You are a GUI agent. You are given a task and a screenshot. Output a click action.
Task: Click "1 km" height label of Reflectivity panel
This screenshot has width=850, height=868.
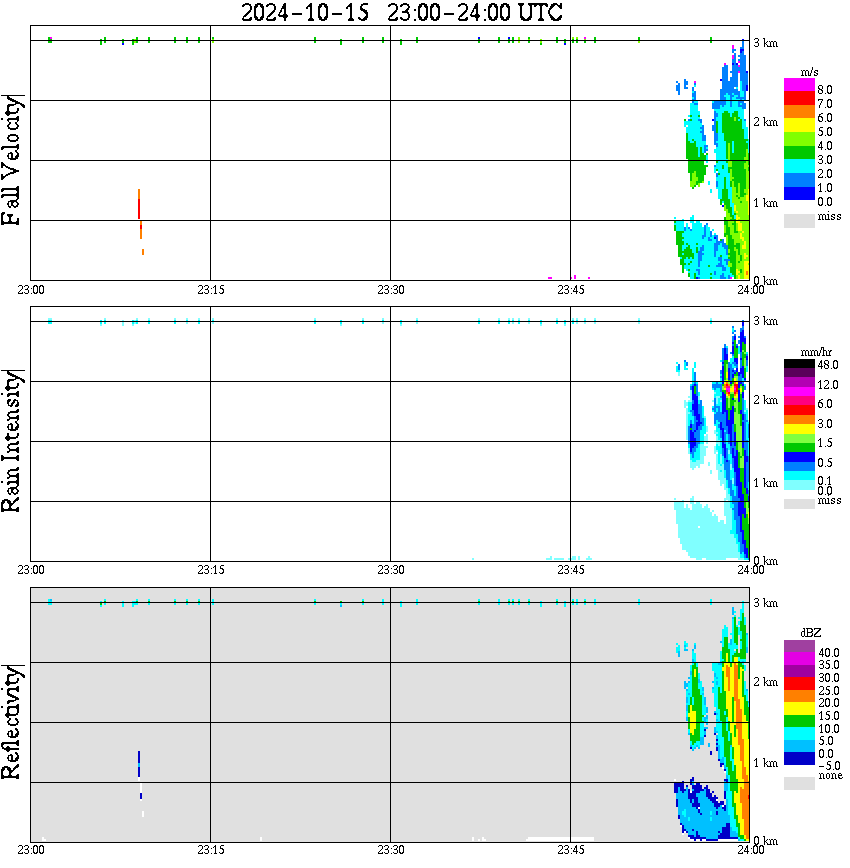tap(765, 763)
